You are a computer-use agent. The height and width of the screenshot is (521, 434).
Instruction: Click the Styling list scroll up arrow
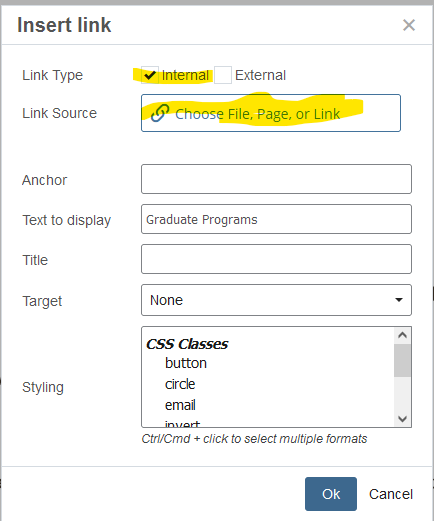tap(402, 335)
